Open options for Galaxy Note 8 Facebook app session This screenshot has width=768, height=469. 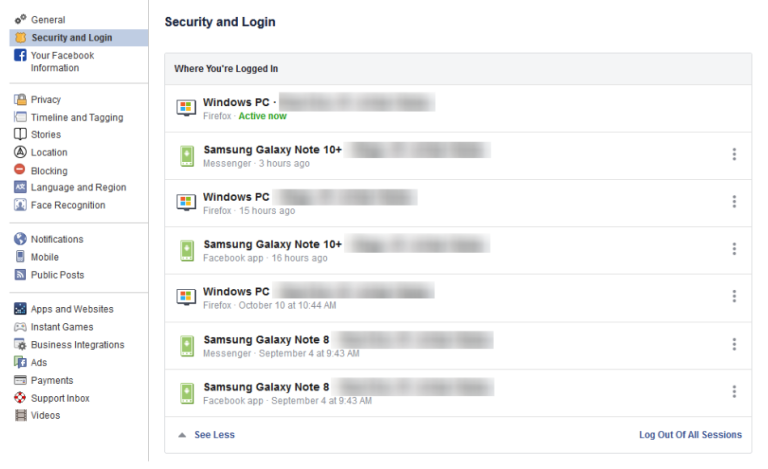734,392
